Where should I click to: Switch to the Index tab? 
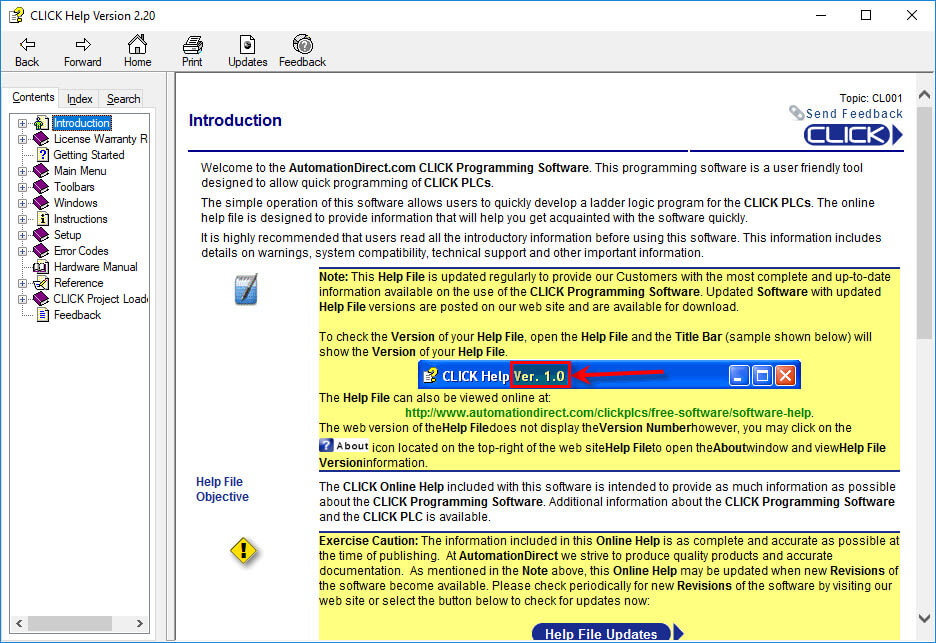(79, 99)
